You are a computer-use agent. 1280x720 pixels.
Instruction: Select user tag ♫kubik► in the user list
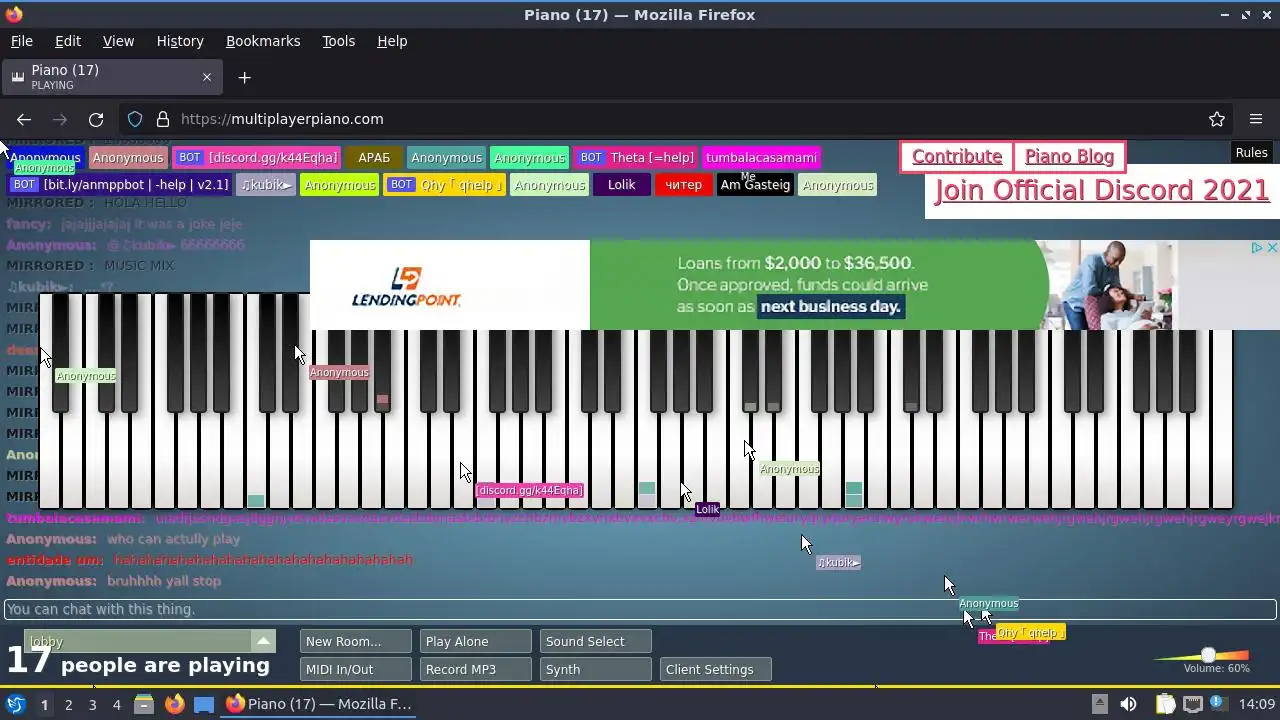(x=266, y=185)
